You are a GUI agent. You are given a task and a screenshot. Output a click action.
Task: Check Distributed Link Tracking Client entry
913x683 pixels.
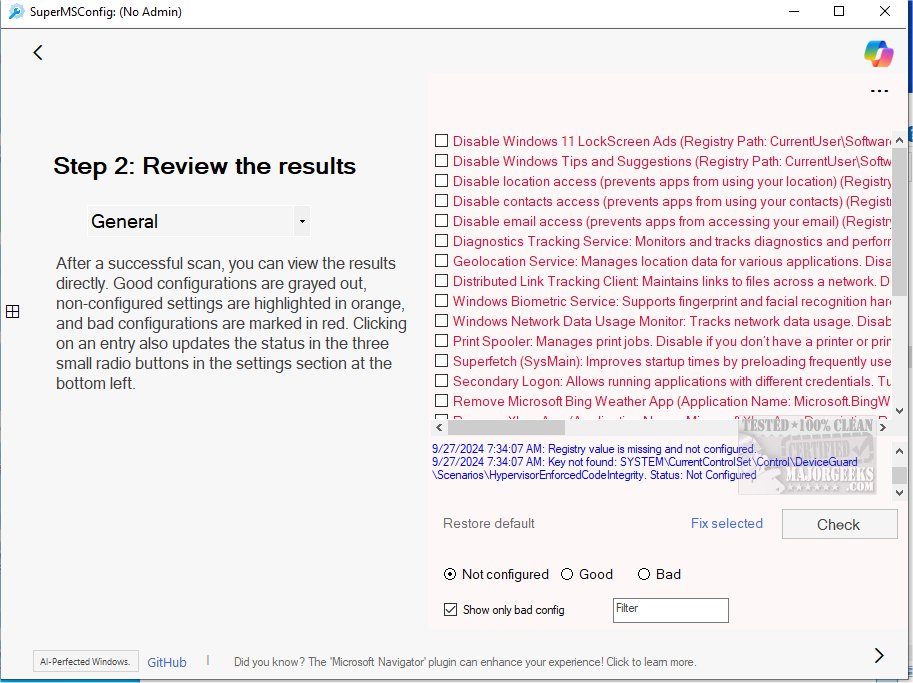(x=441, y=281)
